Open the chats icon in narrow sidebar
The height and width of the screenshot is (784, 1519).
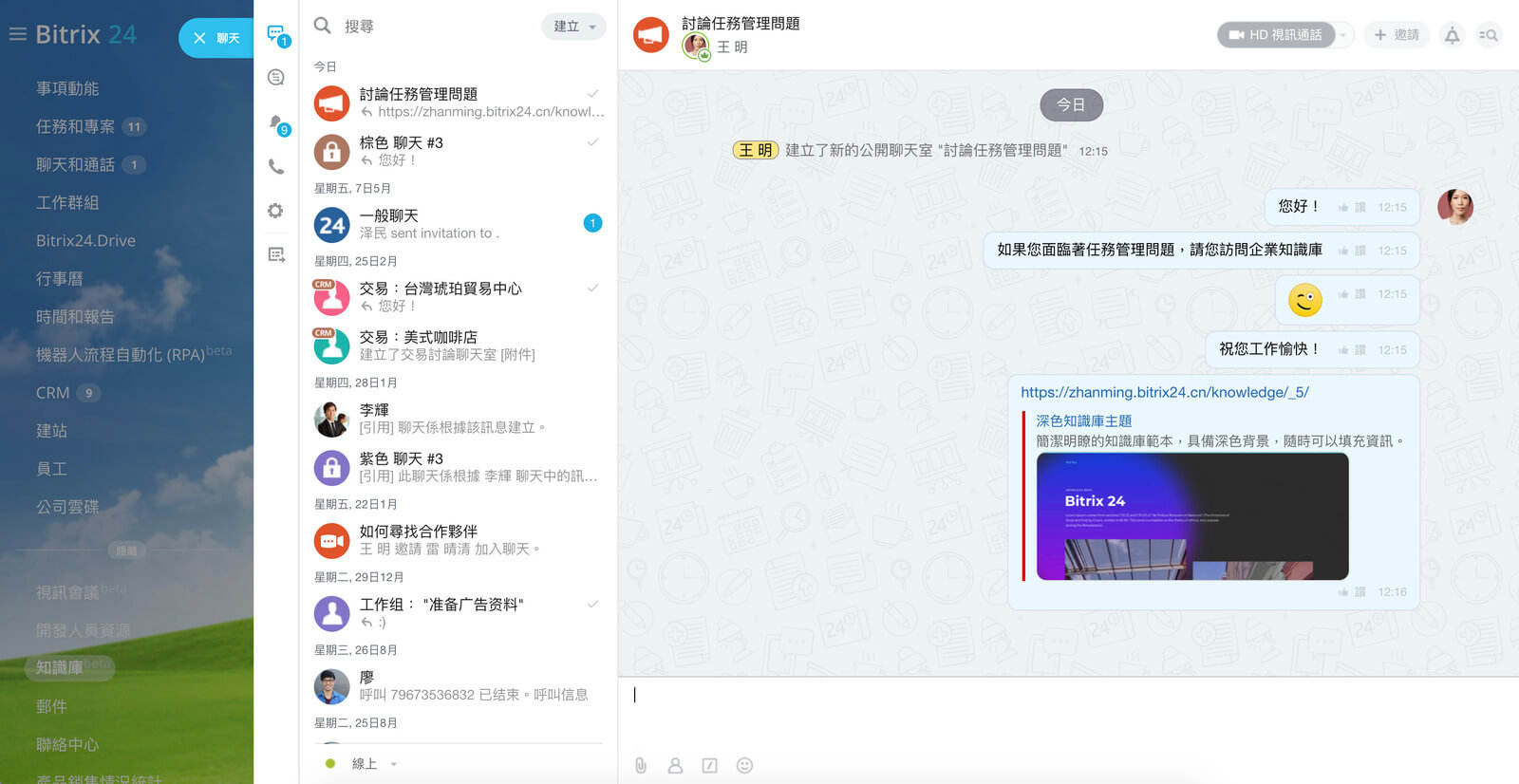276,34
